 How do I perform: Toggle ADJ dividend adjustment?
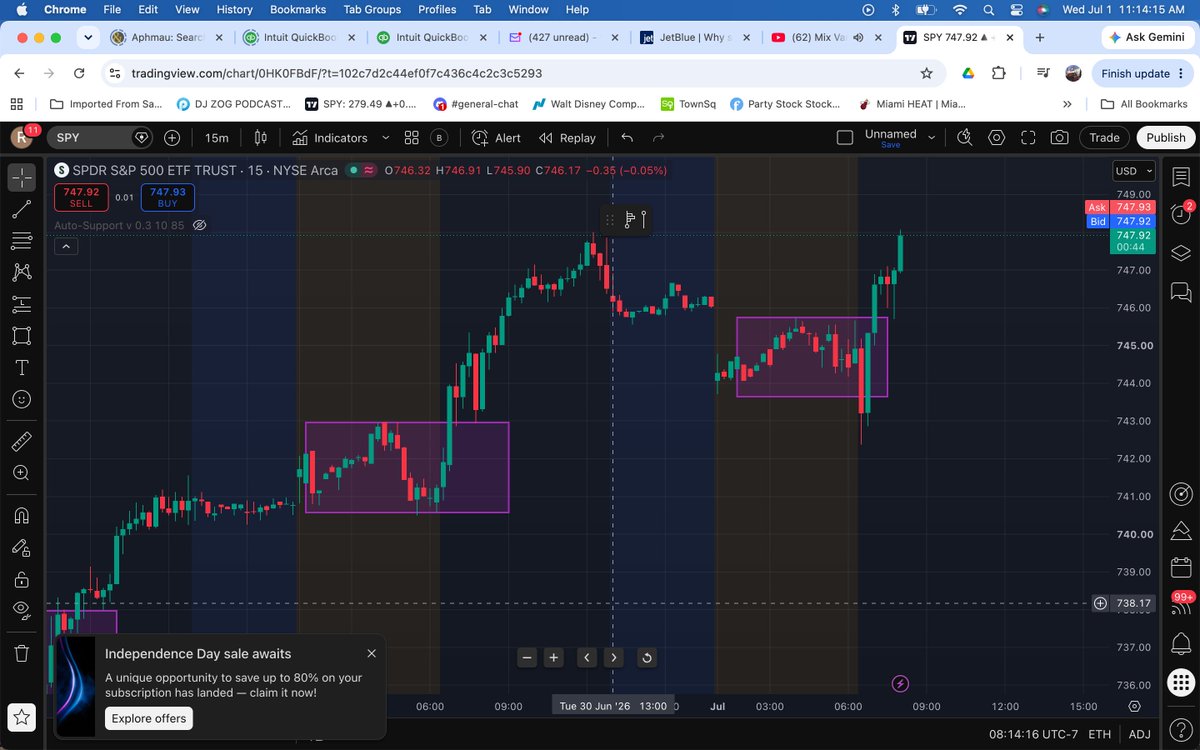(x=1139, y=734)
